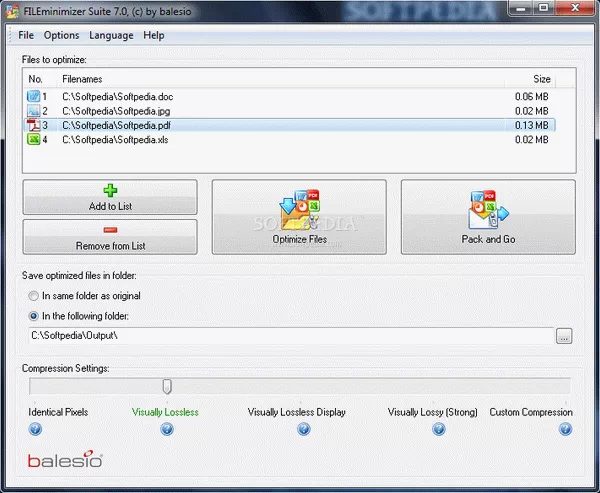The width and height of the screenshot is (600, 493).
Task: Select In same folder as original option
Action: [x=84, y=296]
